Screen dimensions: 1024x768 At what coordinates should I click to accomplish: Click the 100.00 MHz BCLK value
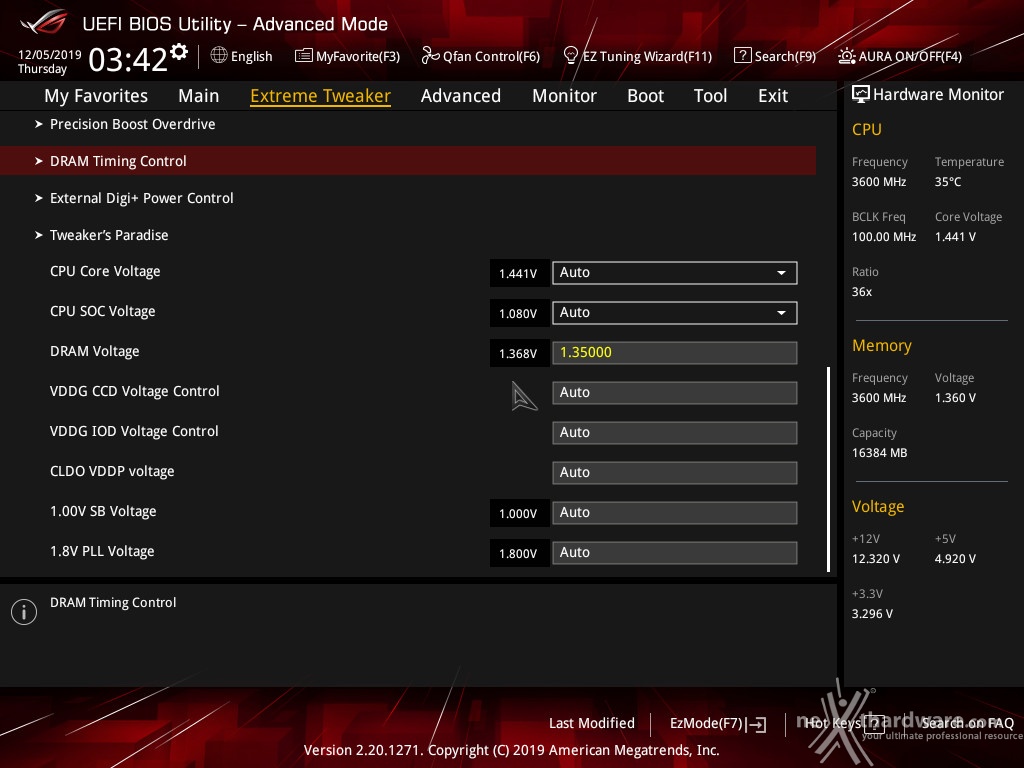tap(884, 236)
